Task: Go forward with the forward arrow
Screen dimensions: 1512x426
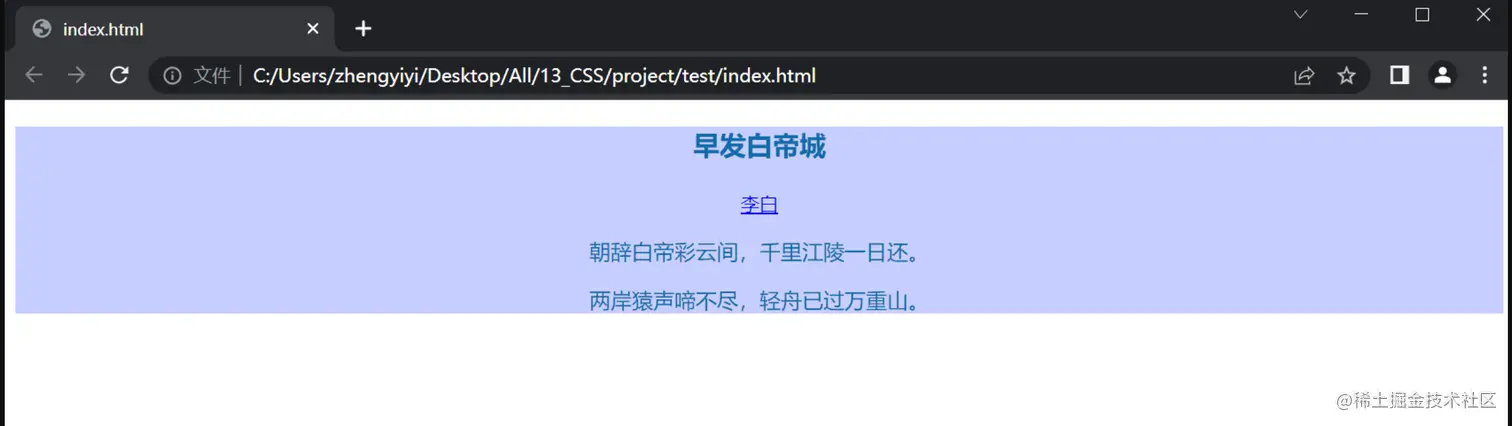Action: pos(76,76)
